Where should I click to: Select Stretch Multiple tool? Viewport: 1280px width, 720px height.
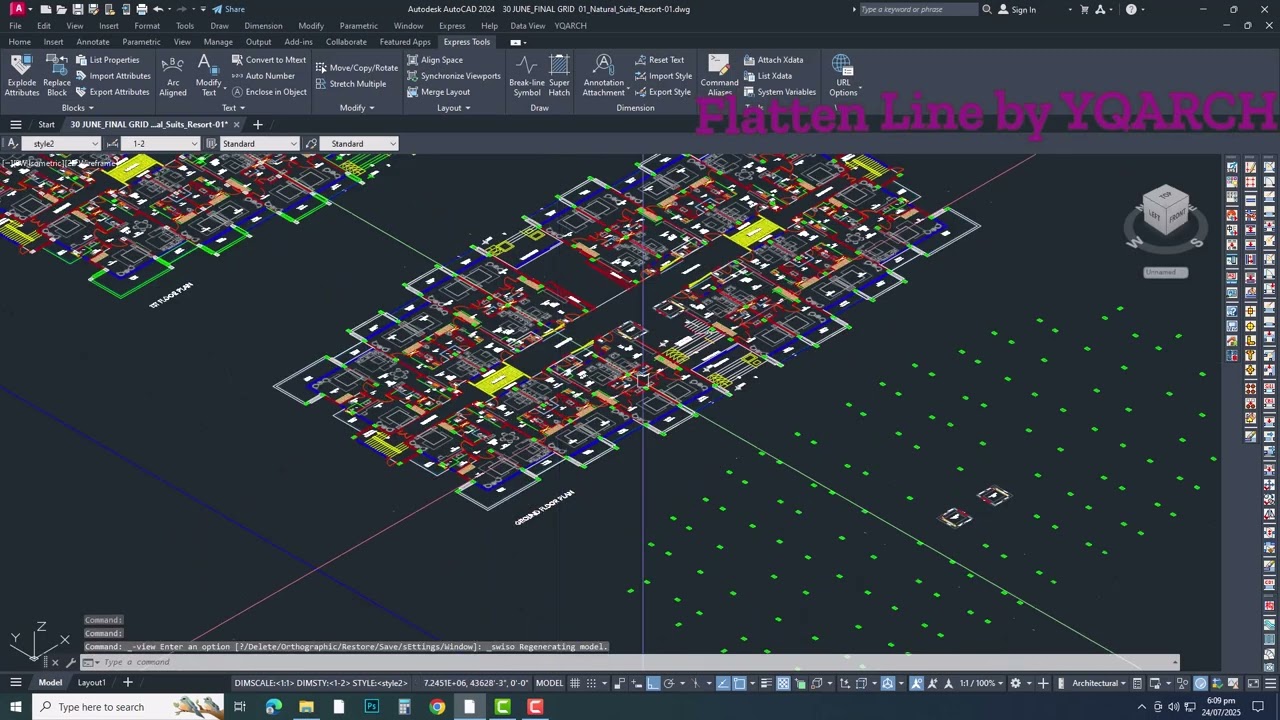click(351, 84)
